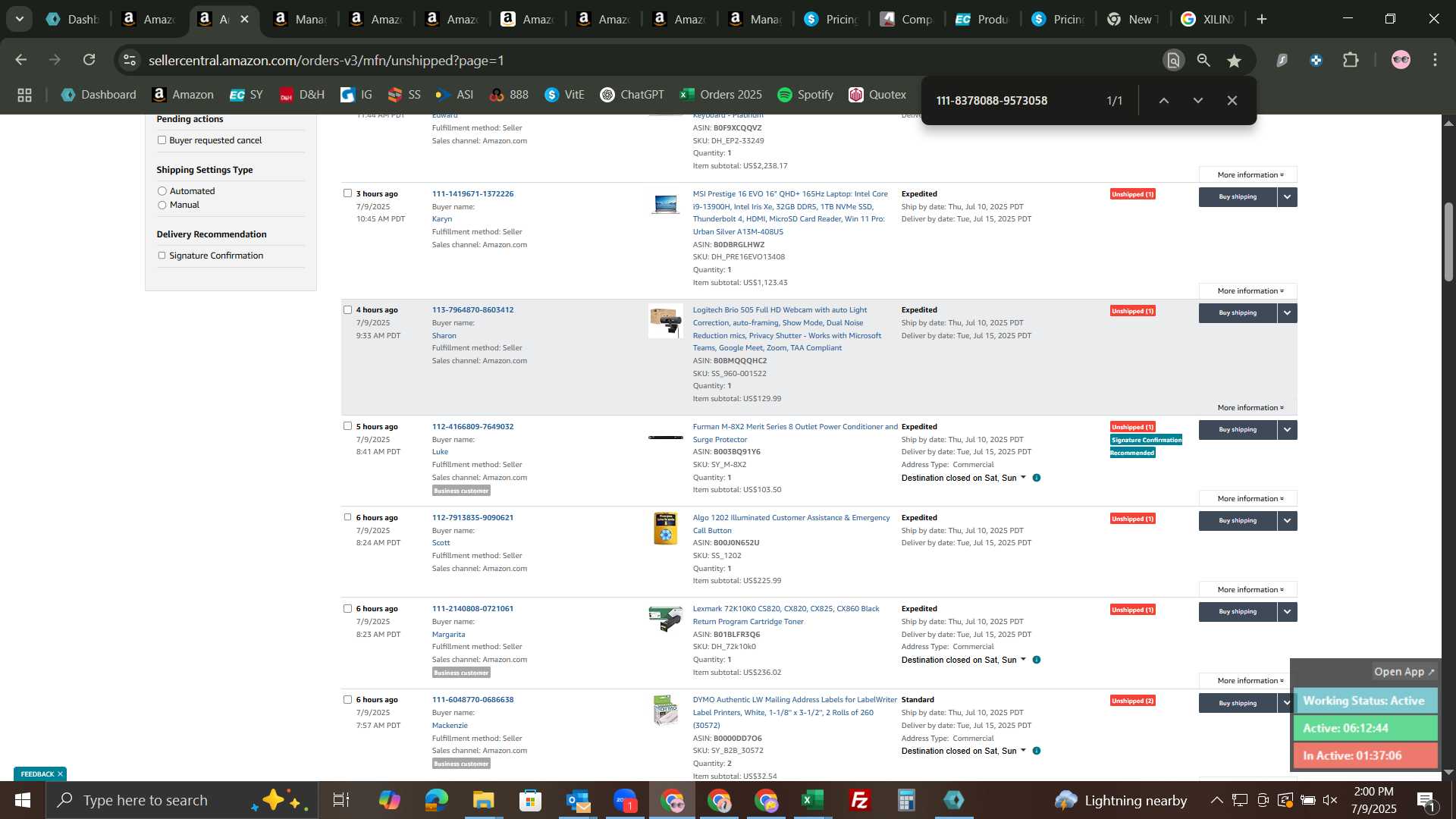Open the Dashboard bookmark
1456x819 pixels.
[99, 95]
